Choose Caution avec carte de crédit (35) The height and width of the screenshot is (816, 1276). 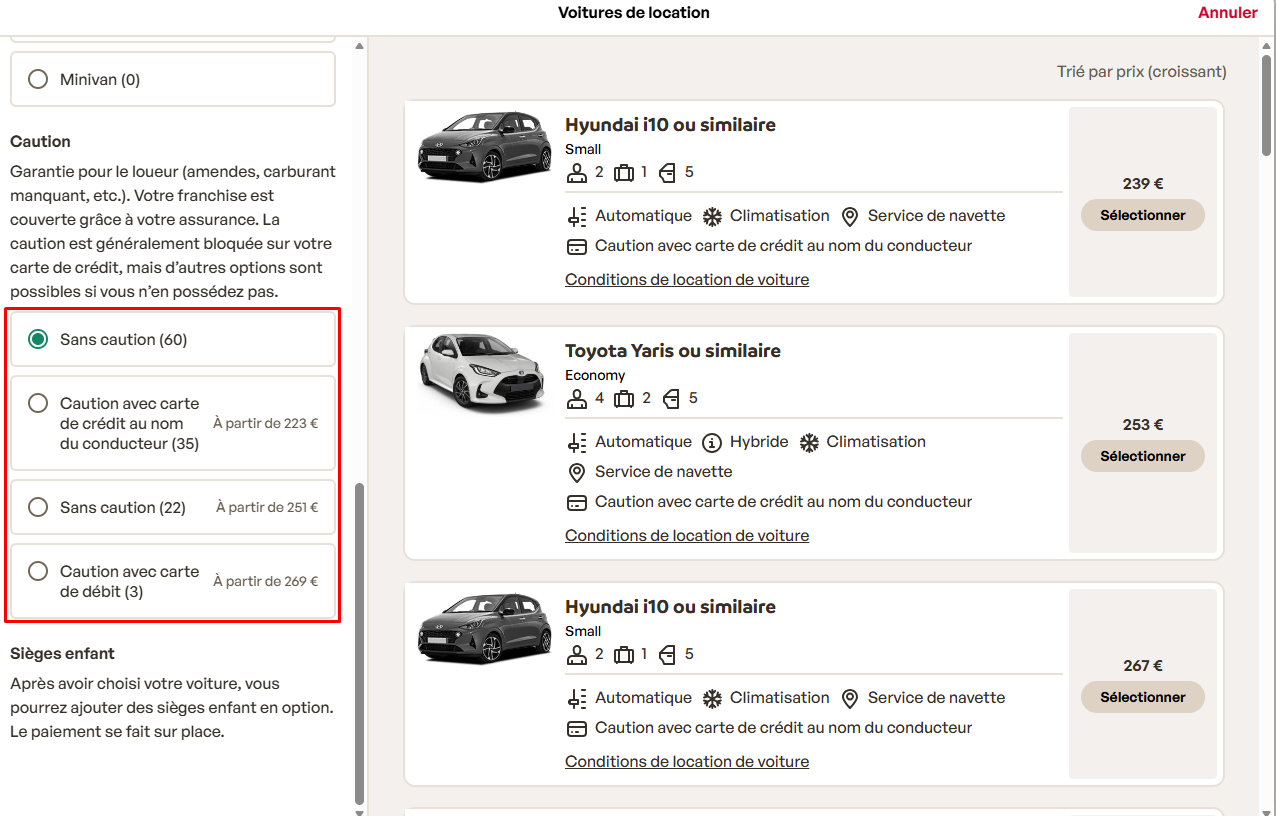tap(172, 423)
